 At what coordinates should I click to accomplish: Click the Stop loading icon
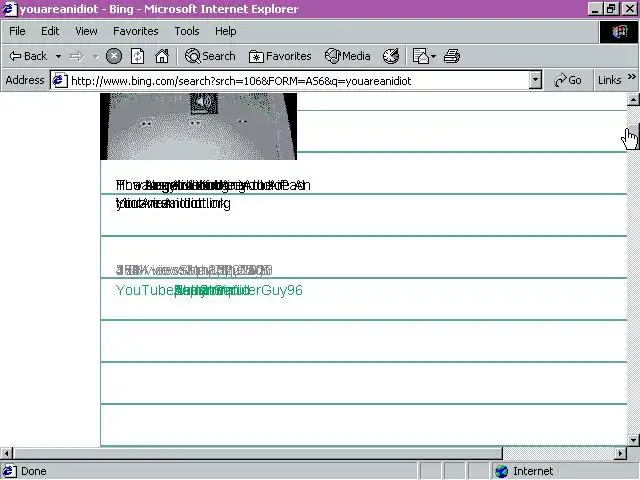[x=114, y=56]
